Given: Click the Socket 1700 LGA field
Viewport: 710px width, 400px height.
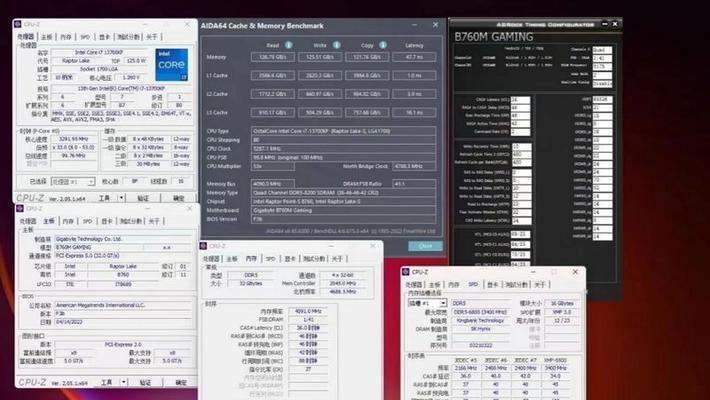Looking at the screenshot, I should 100,69.
